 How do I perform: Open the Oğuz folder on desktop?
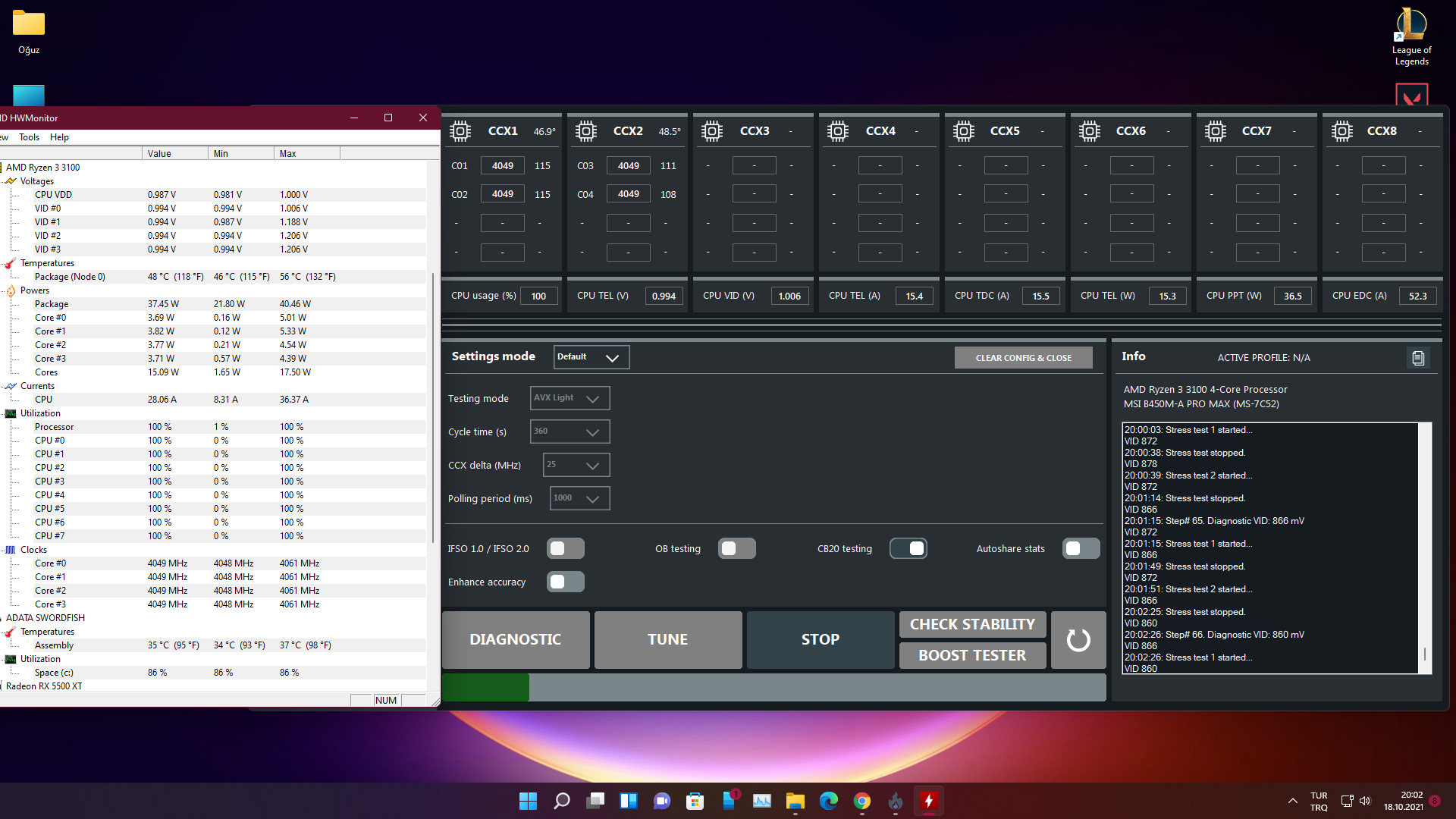pyautogui.click(x=29, y=33)
